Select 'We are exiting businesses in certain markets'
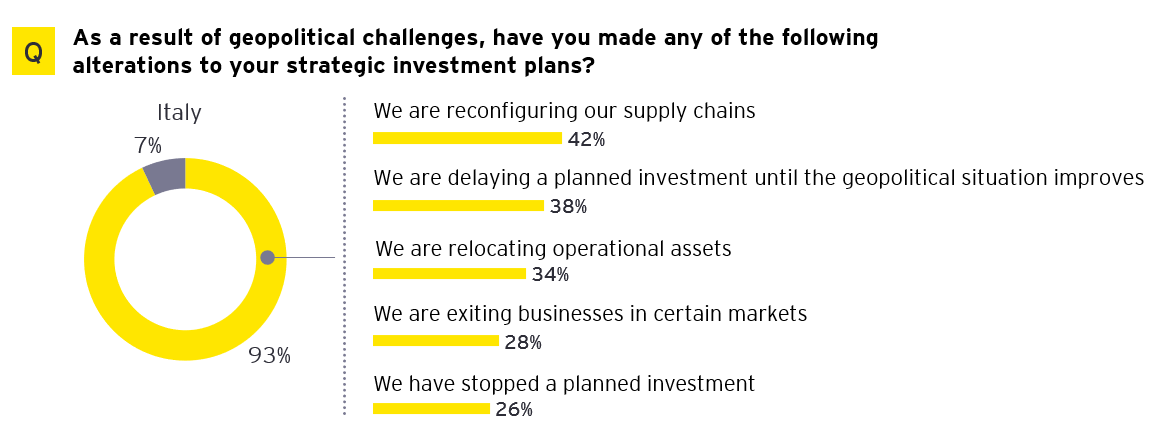1162x441 pixels. point(590,314)
